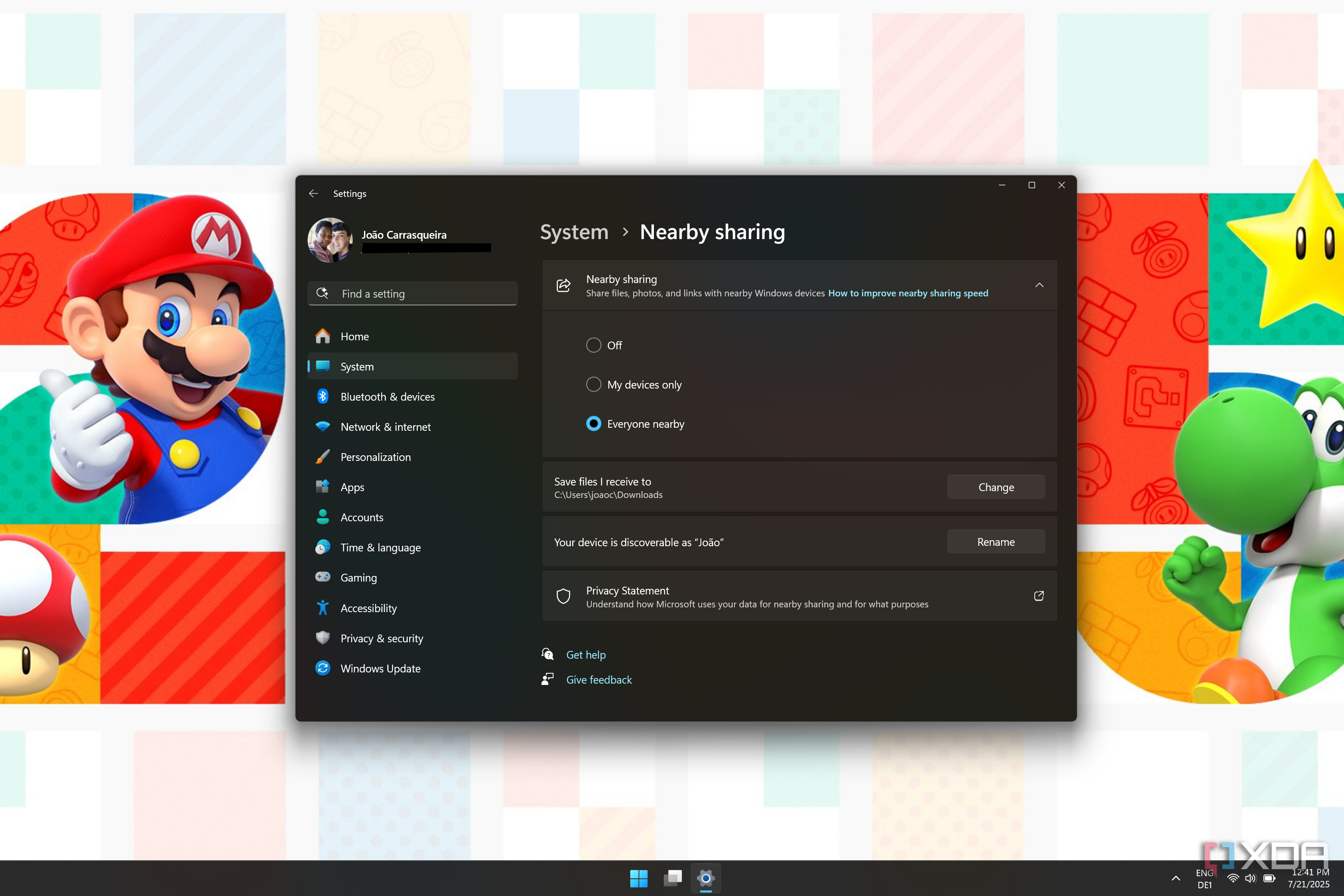
Task: Click the Windows Update sync icon
Action: (x=323, y=668)
